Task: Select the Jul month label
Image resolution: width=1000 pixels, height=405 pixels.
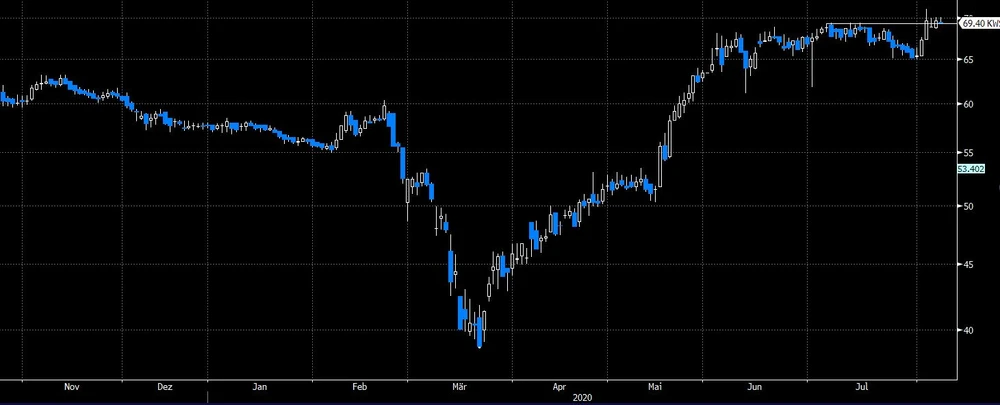Action: pos(859,385)
